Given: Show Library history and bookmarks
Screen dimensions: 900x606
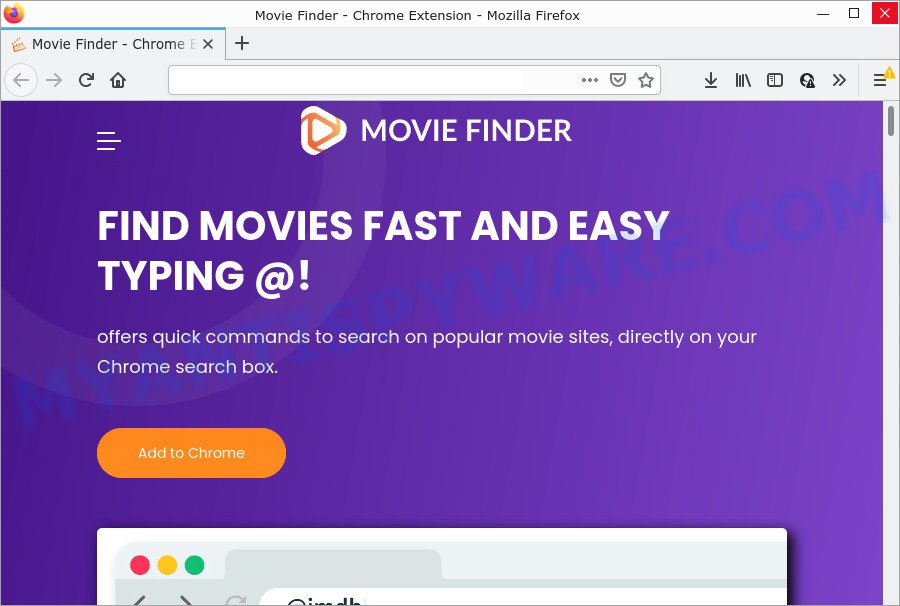Looking at the screenshot, I should (x=743, y=80).
